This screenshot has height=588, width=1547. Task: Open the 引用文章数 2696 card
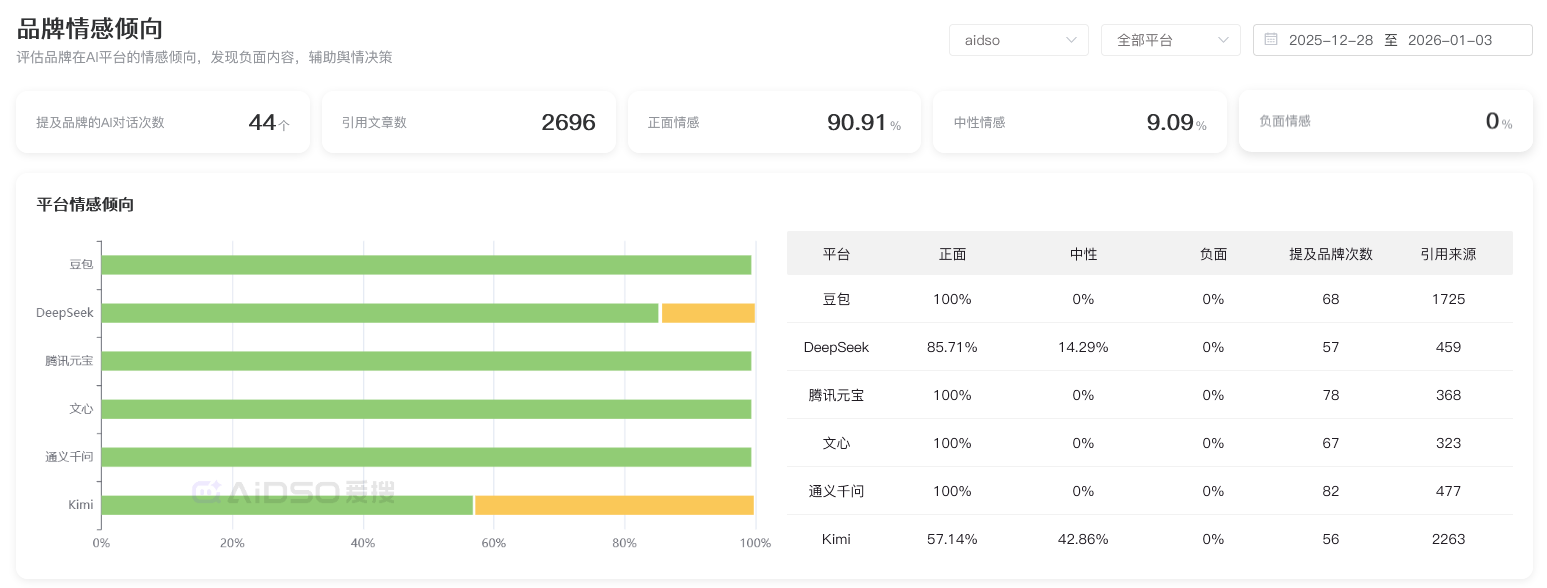click(468, 122)
